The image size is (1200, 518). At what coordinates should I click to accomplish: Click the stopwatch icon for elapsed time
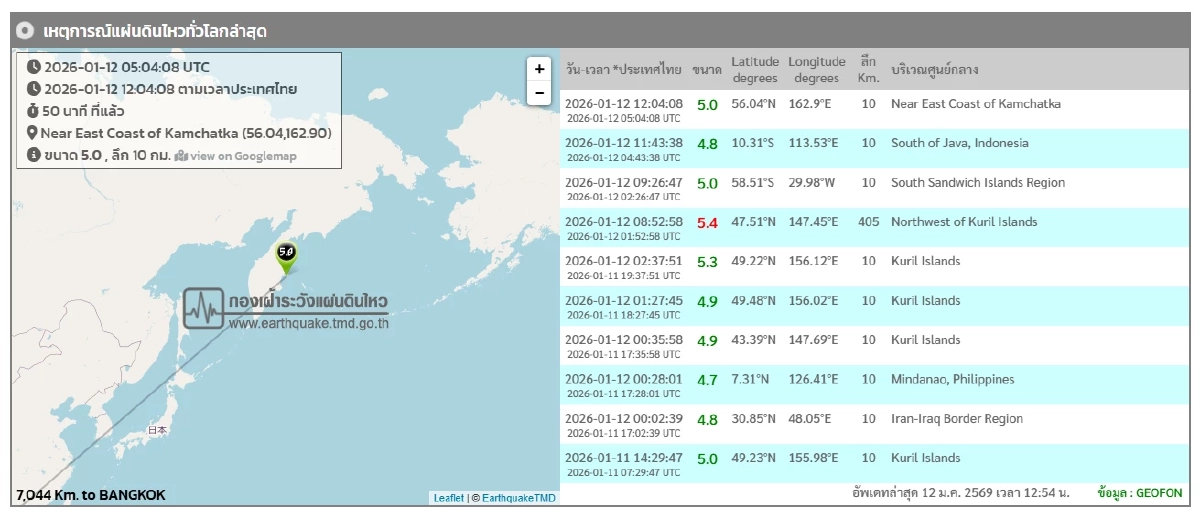32,111
